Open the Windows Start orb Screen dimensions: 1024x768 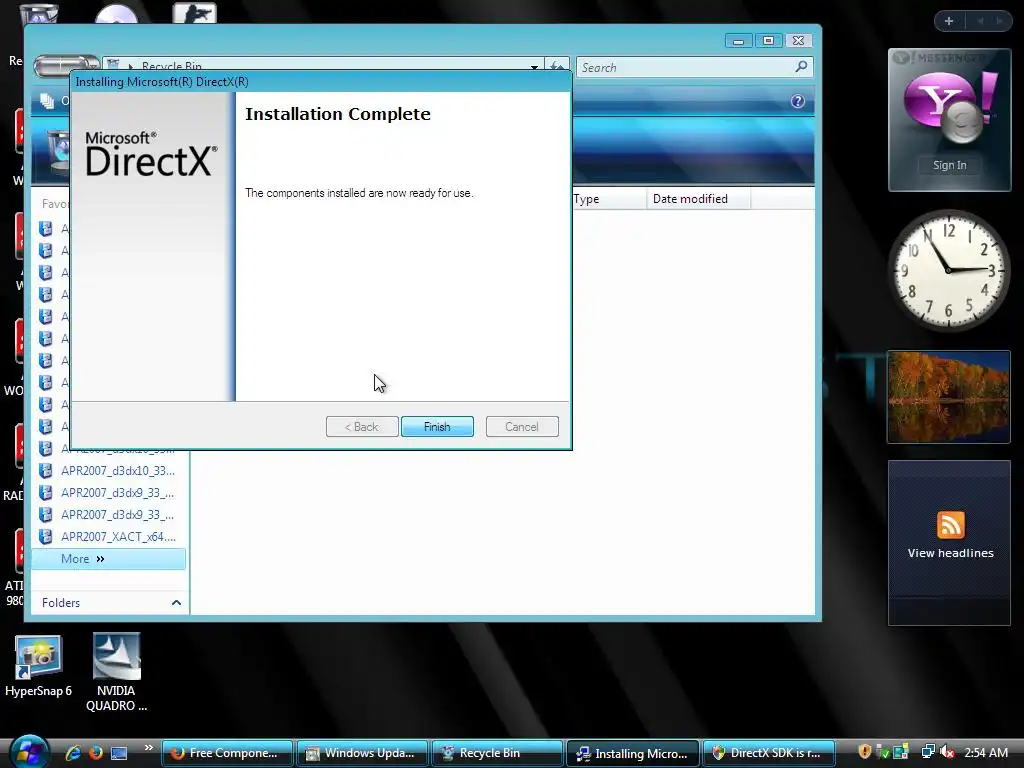[29, 752]
